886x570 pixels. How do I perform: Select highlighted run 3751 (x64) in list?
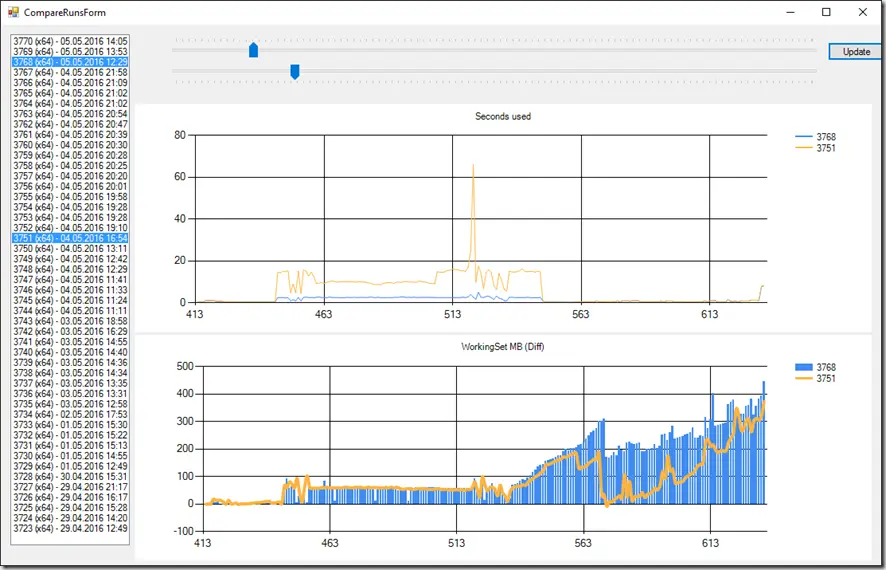click(x=70, y=238)
